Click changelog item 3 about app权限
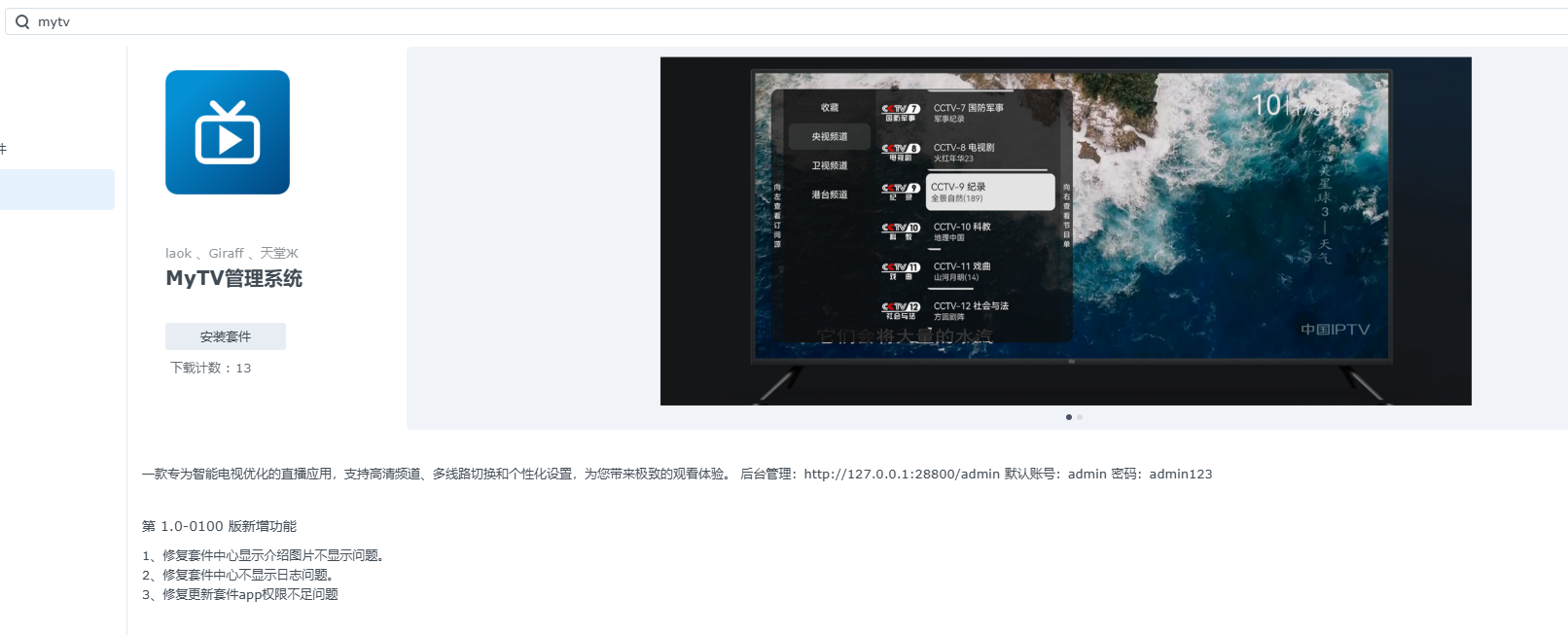1568x635 pixels. pyautogui.click(x=240, y=594)
